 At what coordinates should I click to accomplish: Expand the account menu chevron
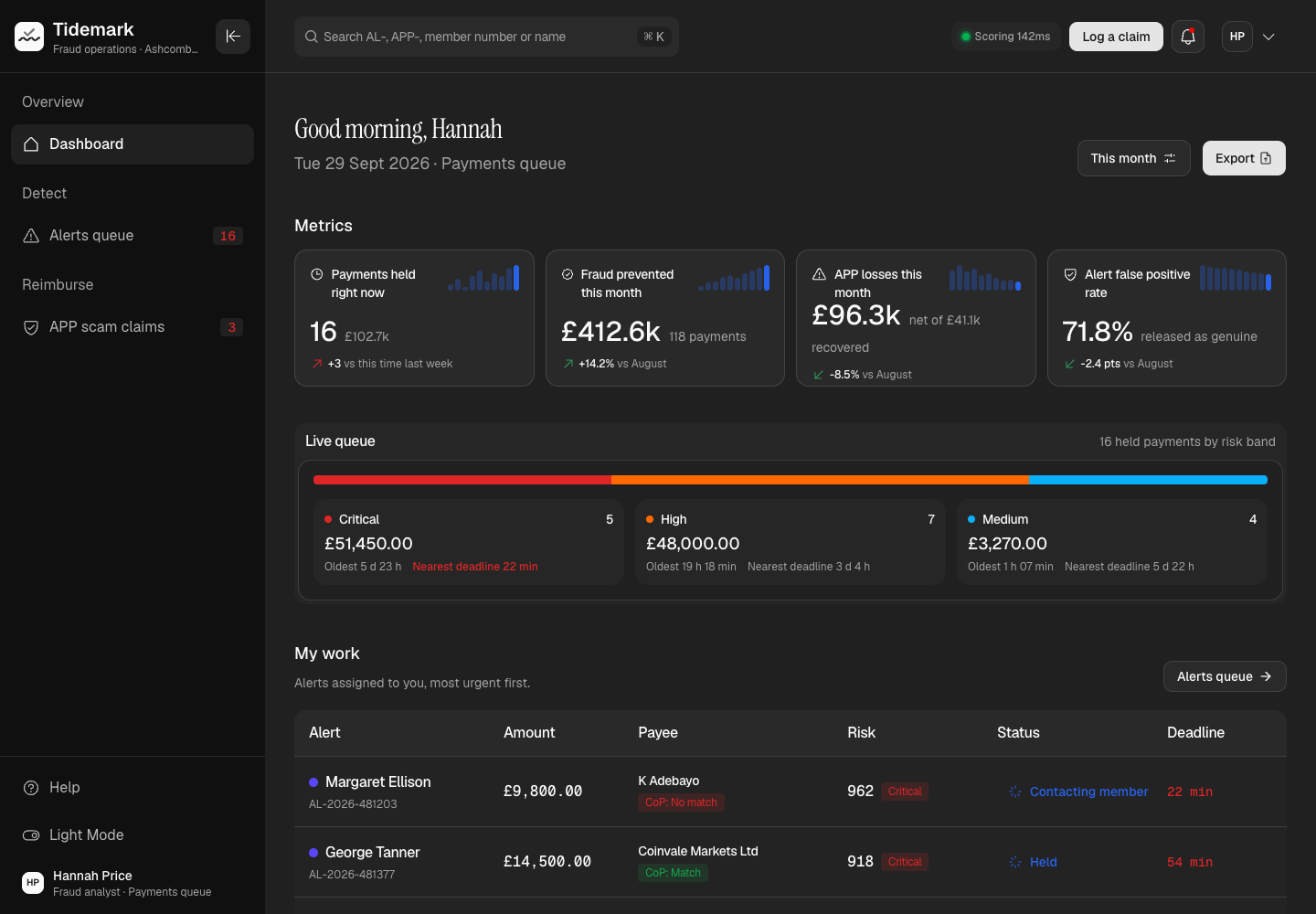tap(1268, 37)
